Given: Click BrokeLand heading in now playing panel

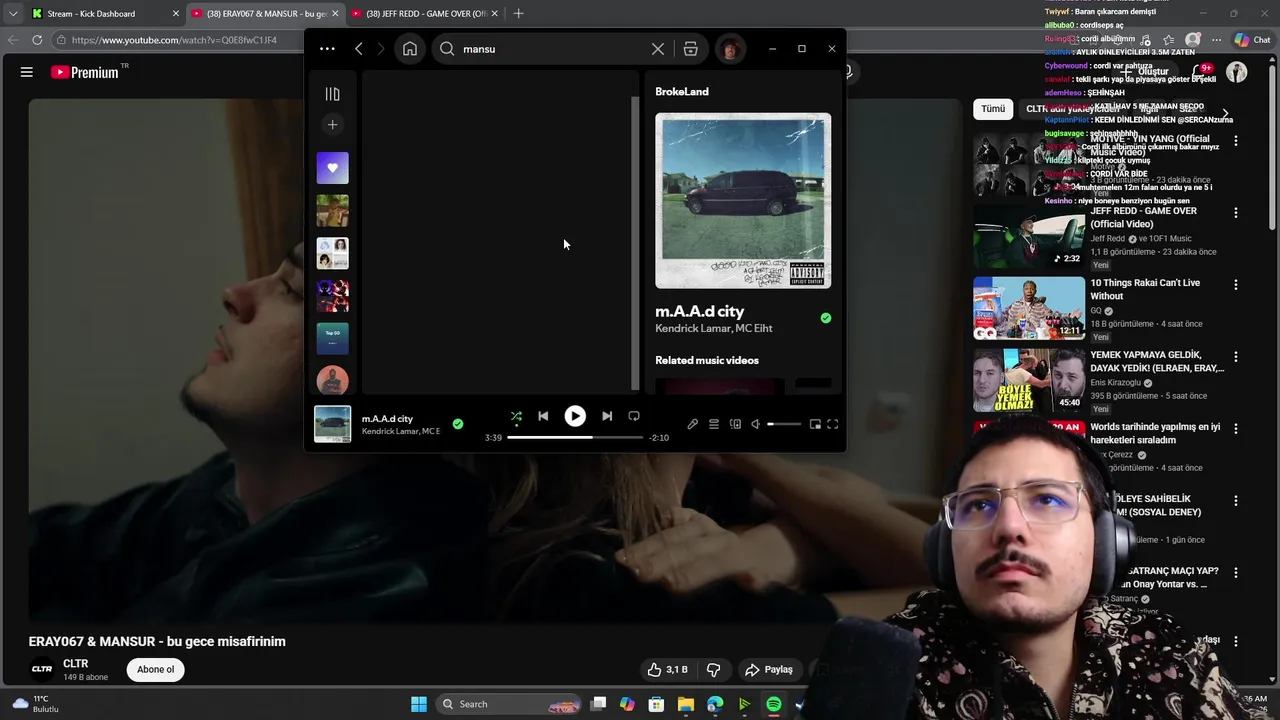Looking at the screenshot, I should click(682, 91).
